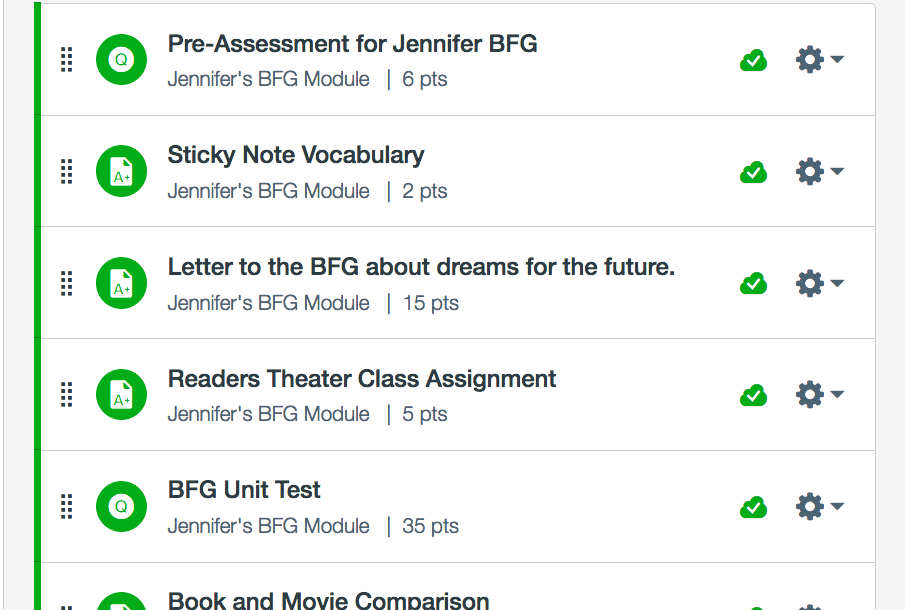Click assignment icon beside Letter to the BFG
The height and width of the screenshot is (610, 905).
point(121,284)
